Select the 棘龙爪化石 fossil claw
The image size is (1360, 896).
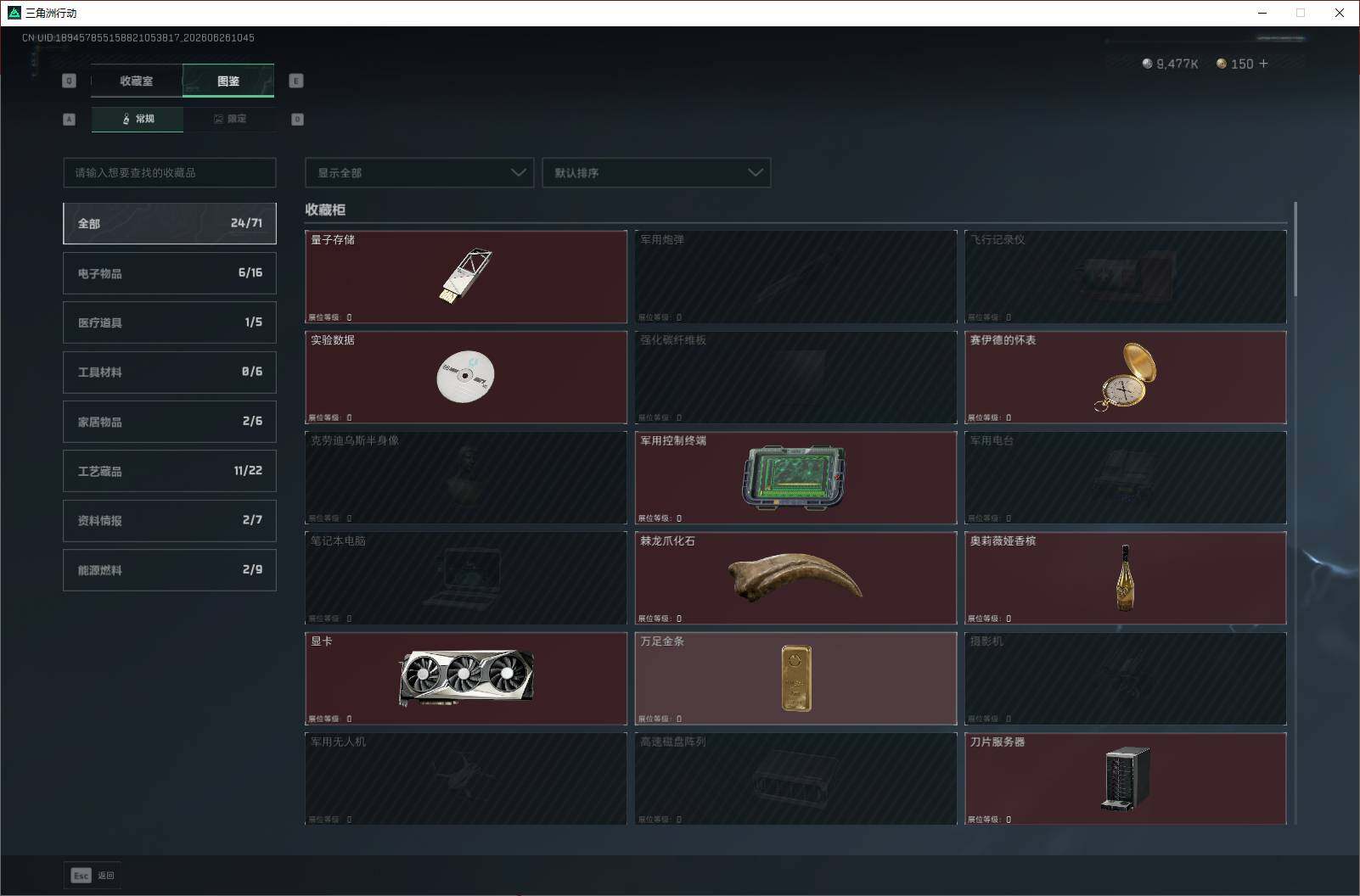point(795,578)
